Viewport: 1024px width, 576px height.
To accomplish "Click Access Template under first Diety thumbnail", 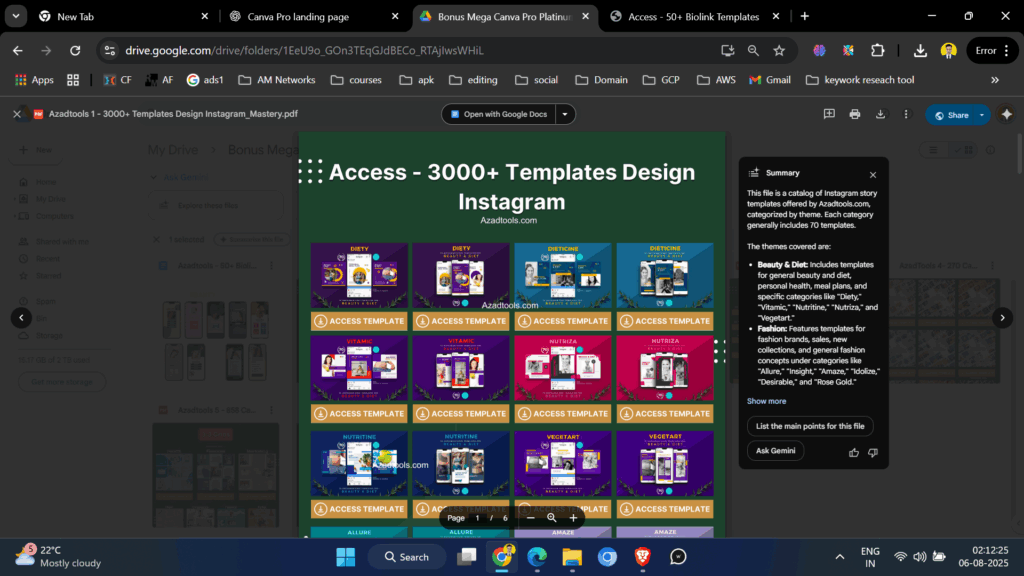I will (359, 321).
